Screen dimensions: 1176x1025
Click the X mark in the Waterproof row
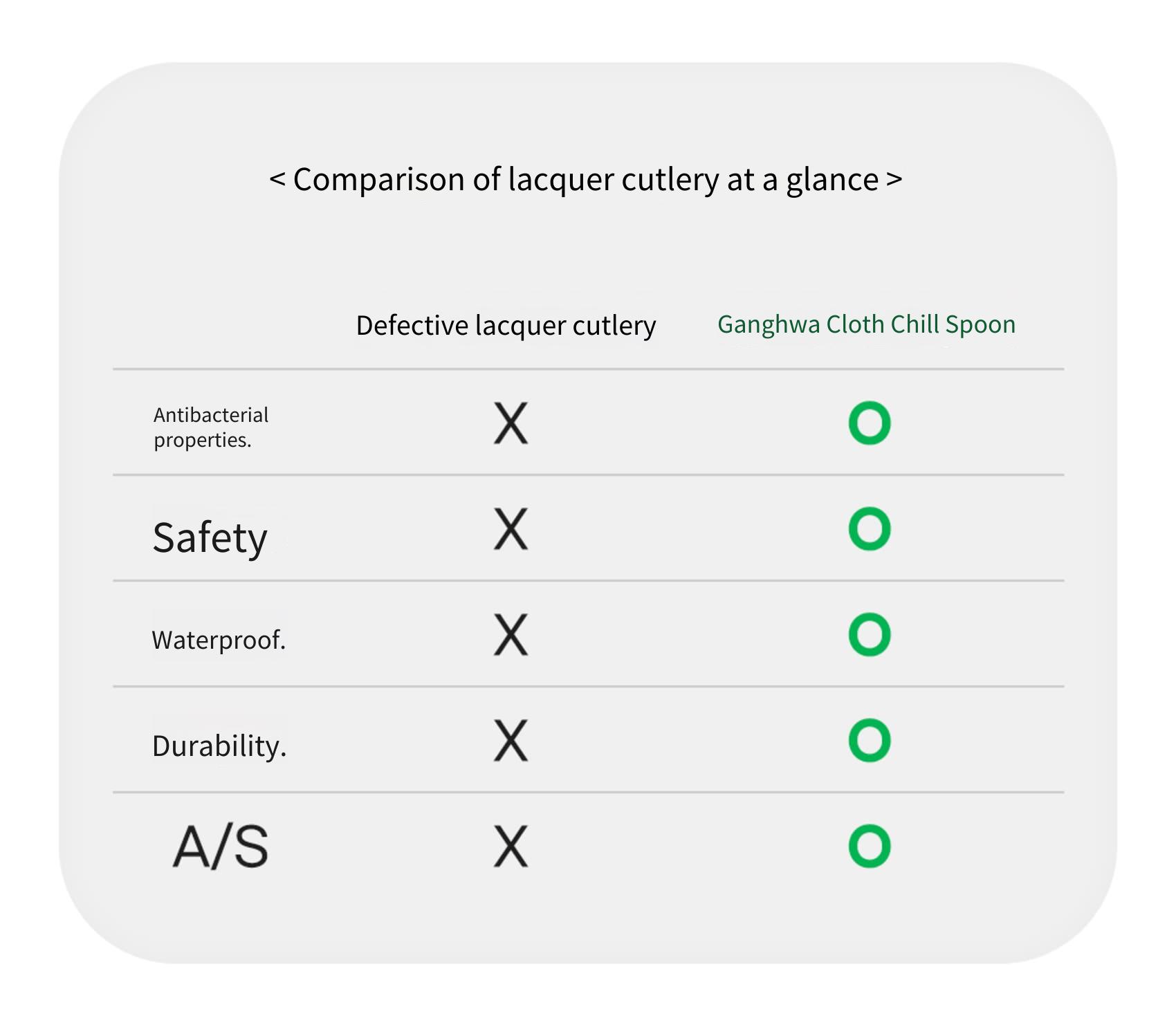coord(511,634)
